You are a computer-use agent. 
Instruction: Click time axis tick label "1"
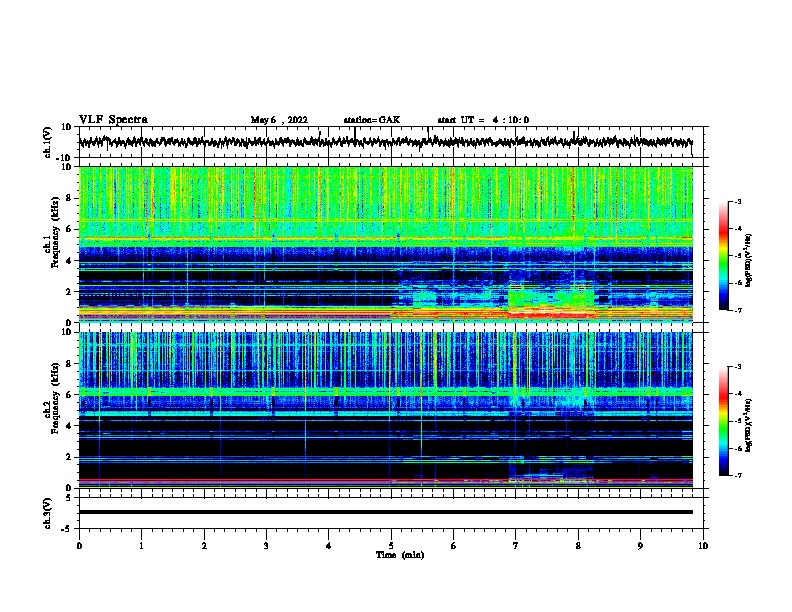click(141, 546)
